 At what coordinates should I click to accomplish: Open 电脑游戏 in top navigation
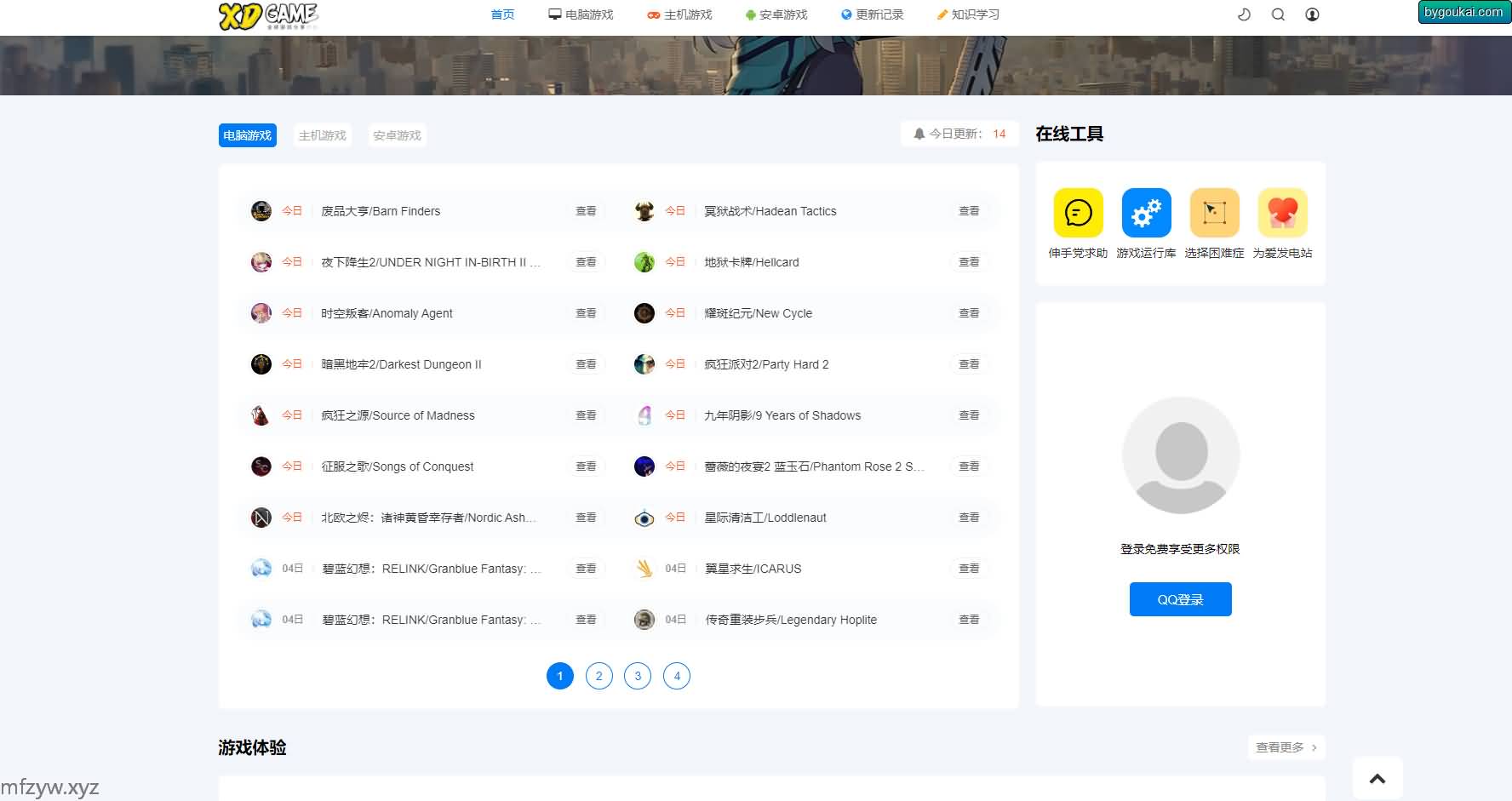[x=581, y=14]
